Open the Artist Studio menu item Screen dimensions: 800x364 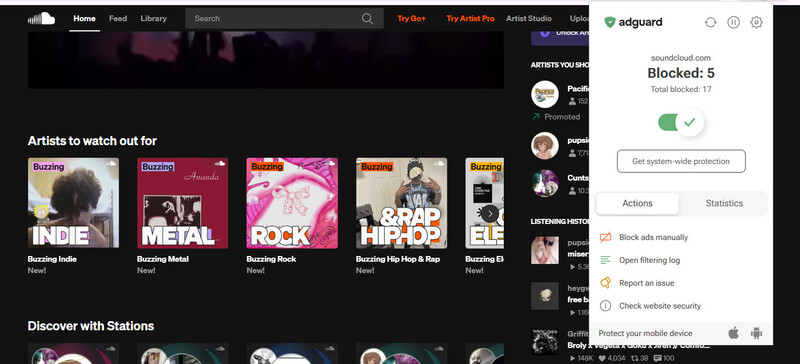pyautogui.click(x=529, y=18)
